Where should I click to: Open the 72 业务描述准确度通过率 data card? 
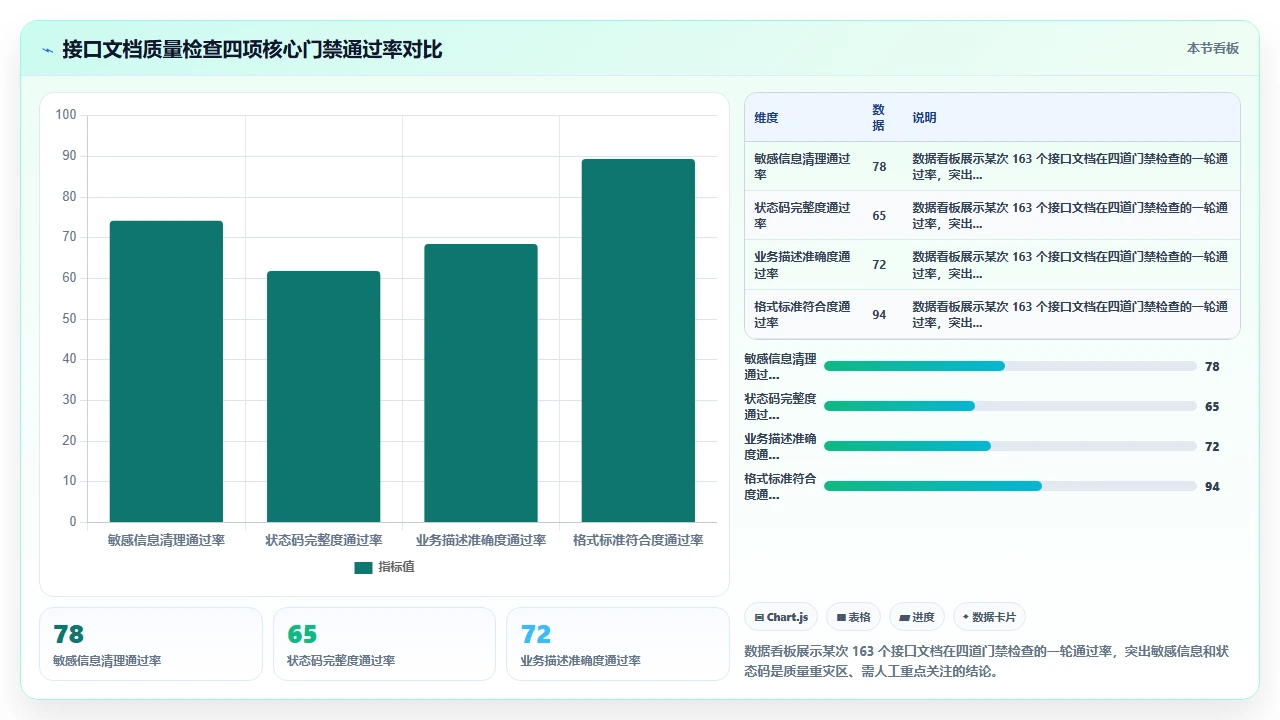coord(618,644)
